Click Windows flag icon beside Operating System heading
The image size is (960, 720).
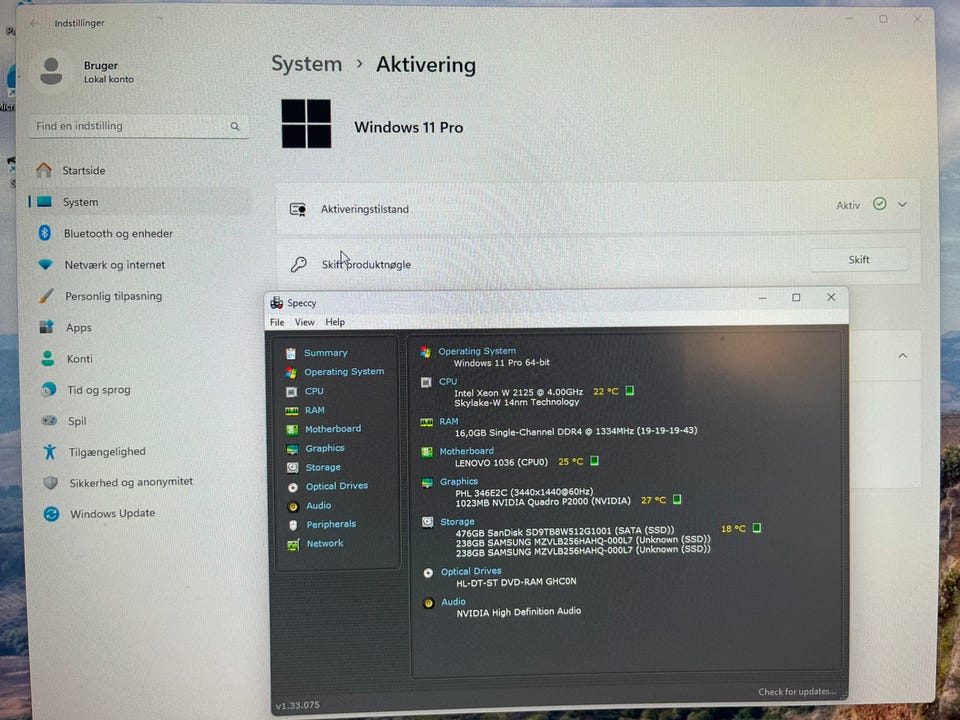click(426, 351)
